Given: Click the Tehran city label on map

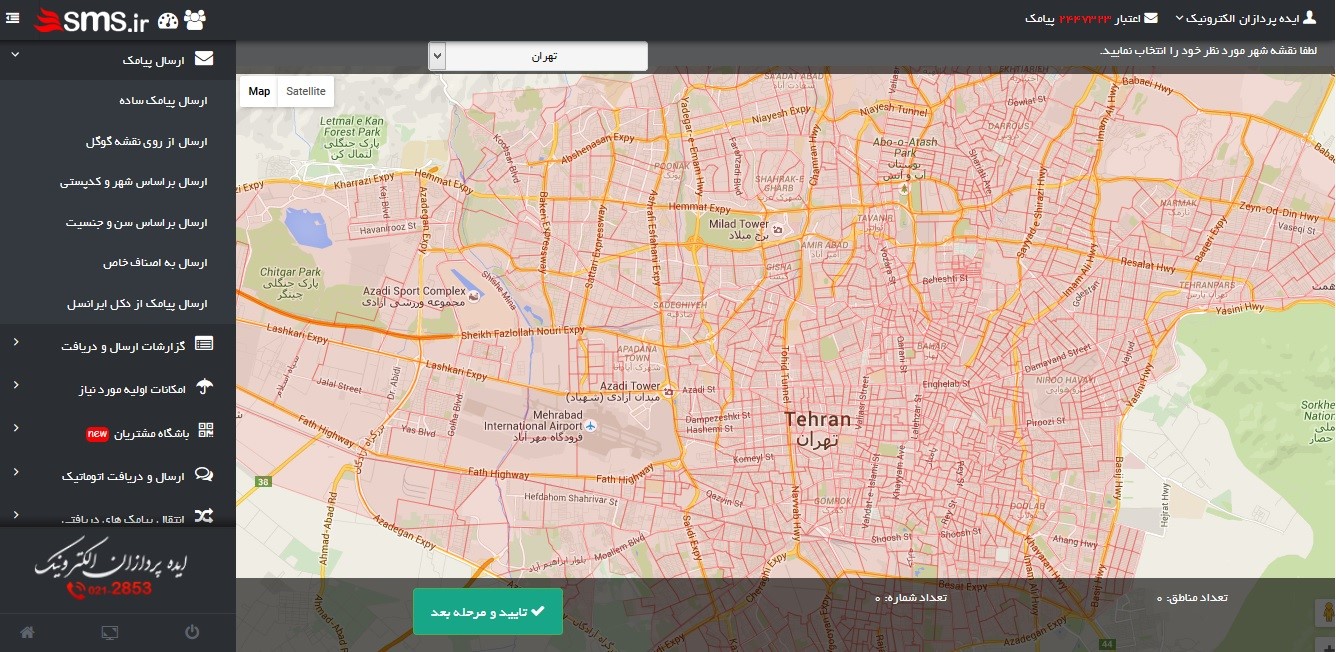Looking at the screenshot, I should click(818, 428).
